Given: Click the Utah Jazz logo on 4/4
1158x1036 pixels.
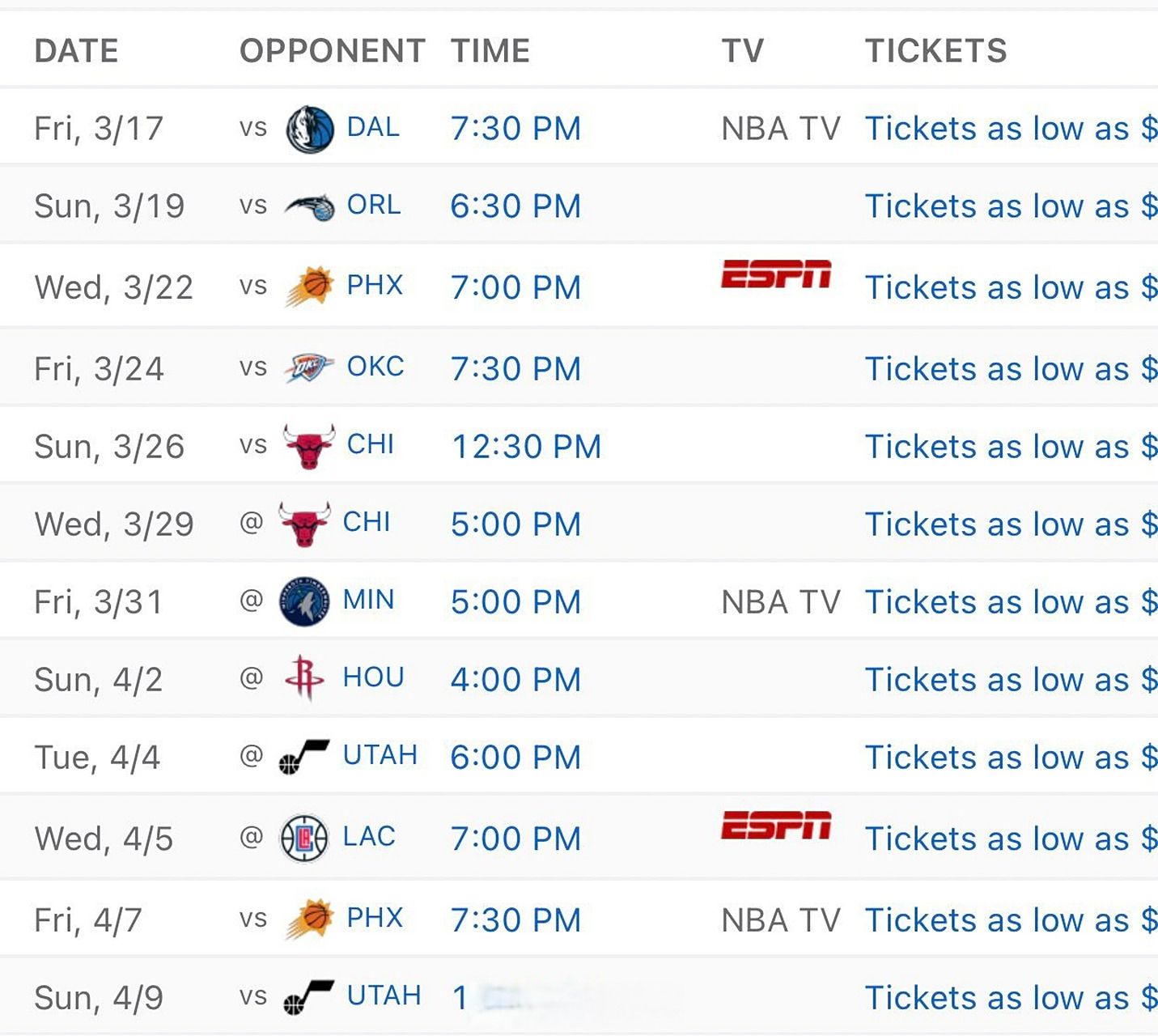Looking at the screenshot, I should coord(304,757).
